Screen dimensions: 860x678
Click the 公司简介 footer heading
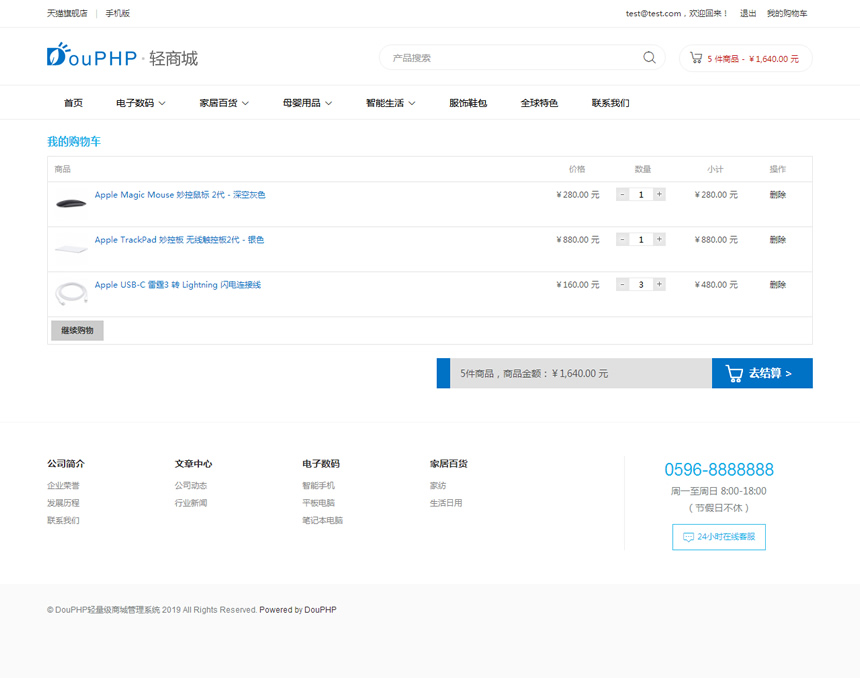66,464
